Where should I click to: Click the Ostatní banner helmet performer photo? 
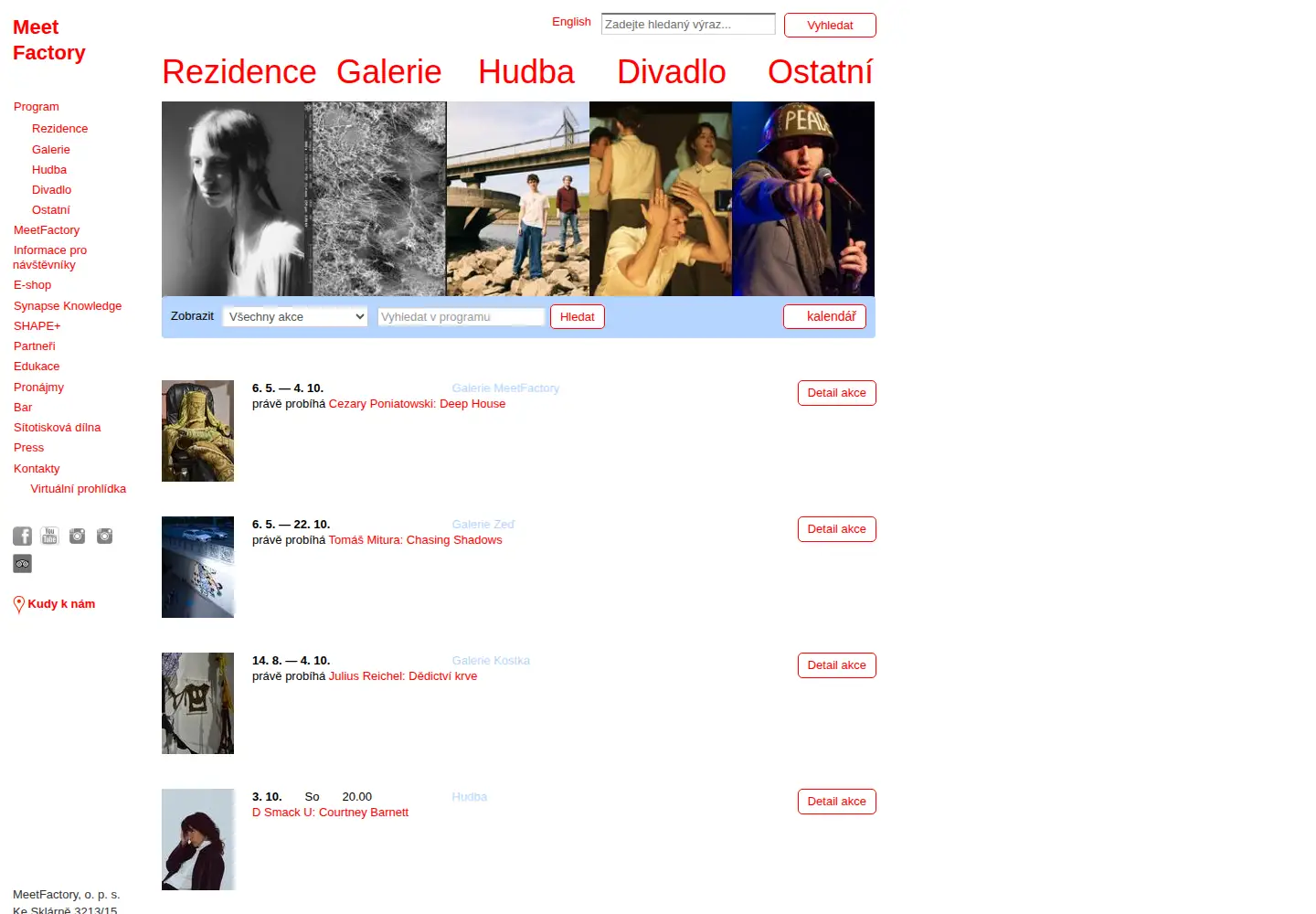803,198
